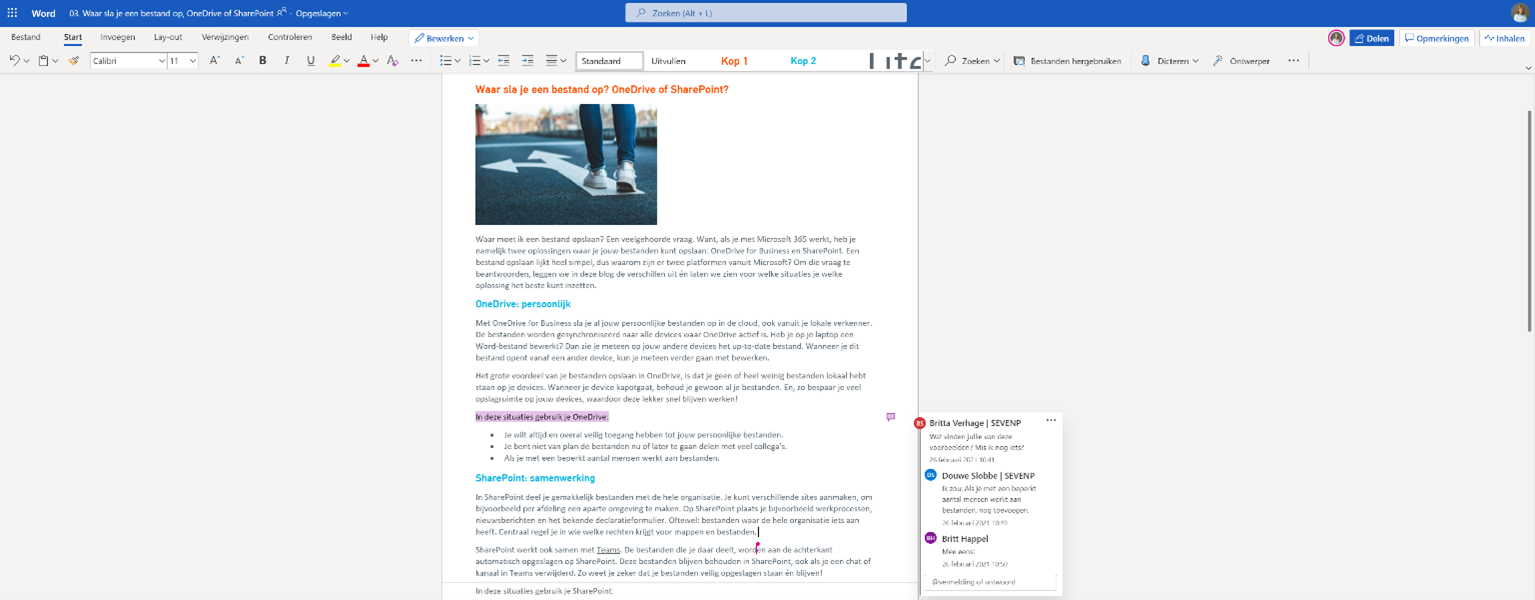
Task: Apply the Uitvullen style
Action: [x=669, y=61]
